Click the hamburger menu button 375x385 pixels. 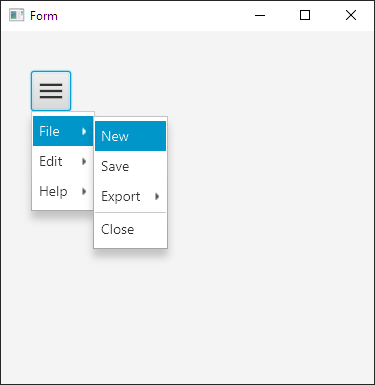(51, 91)
